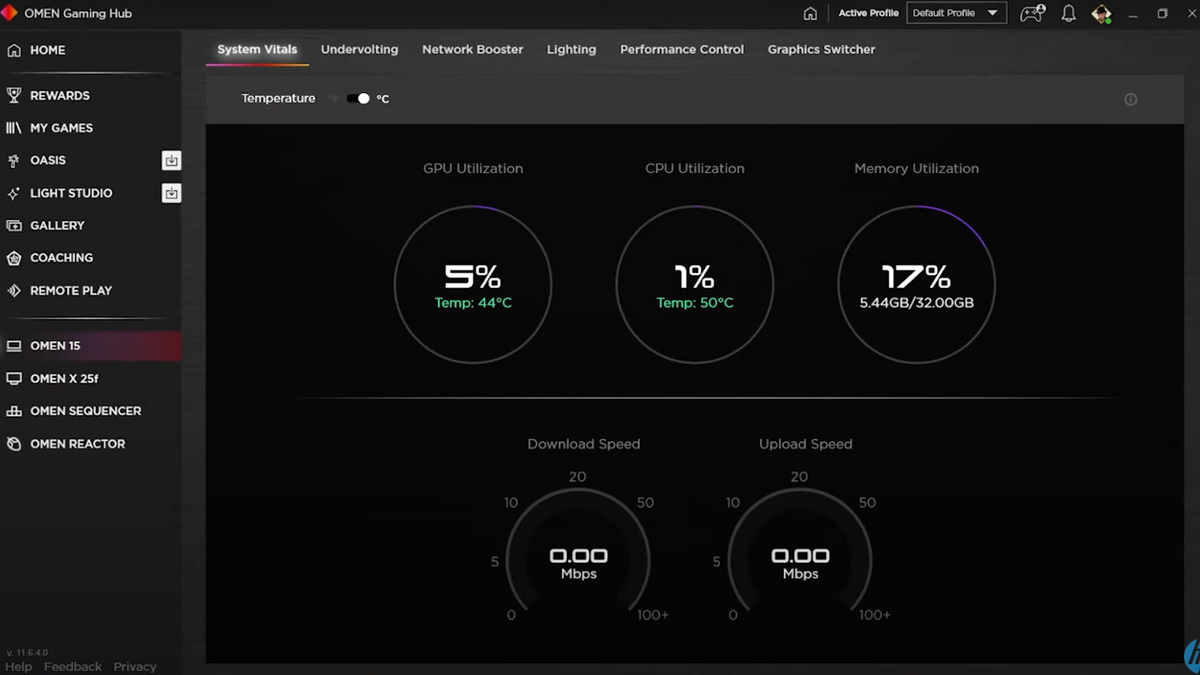Open the Graphics Switcher tab

821,49
